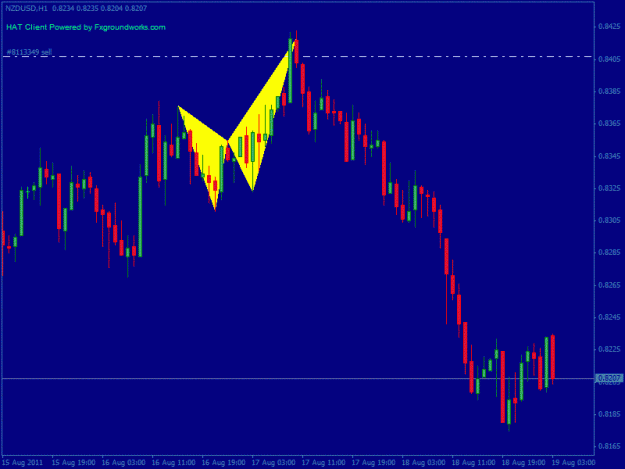625x469 pixels.
Task: Select the #8113349 sell order label
Action: pos(29,52)
